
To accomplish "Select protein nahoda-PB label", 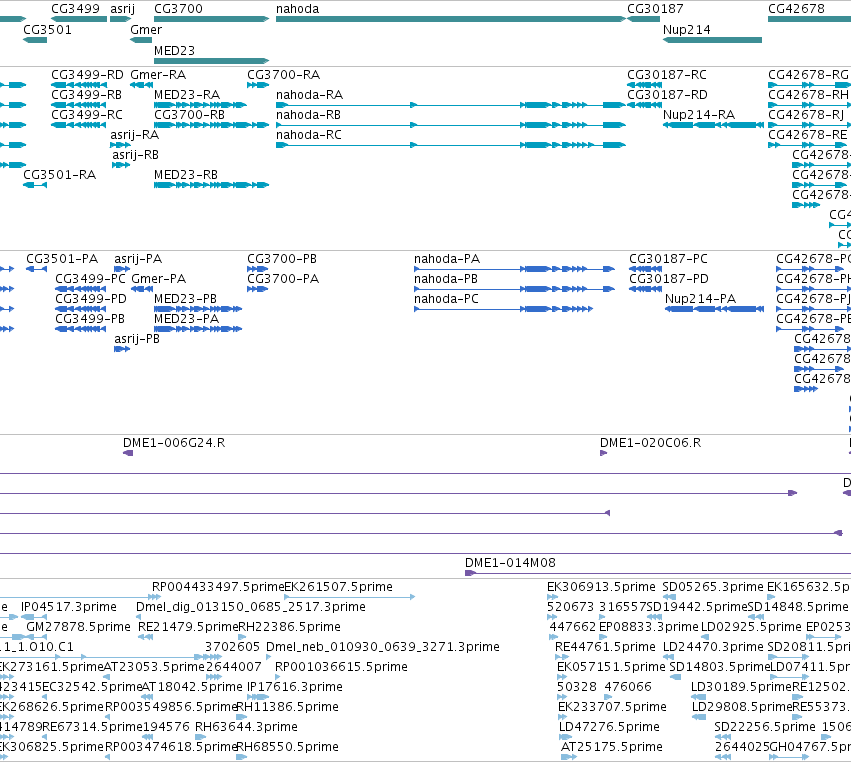I will pos(446,278).
